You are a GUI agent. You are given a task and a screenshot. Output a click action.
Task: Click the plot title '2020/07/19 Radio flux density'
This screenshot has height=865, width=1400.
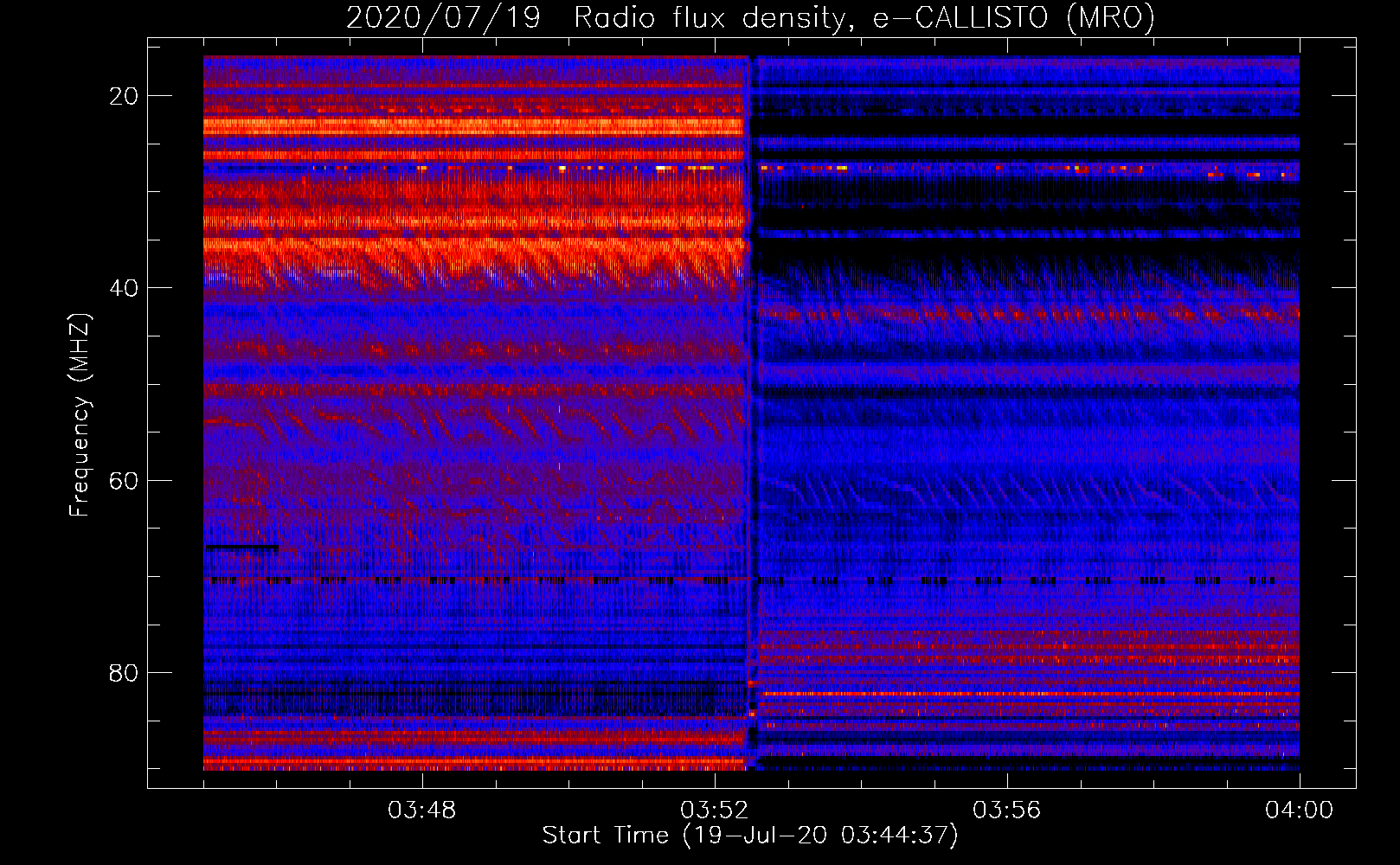click(x=750, y=17)
